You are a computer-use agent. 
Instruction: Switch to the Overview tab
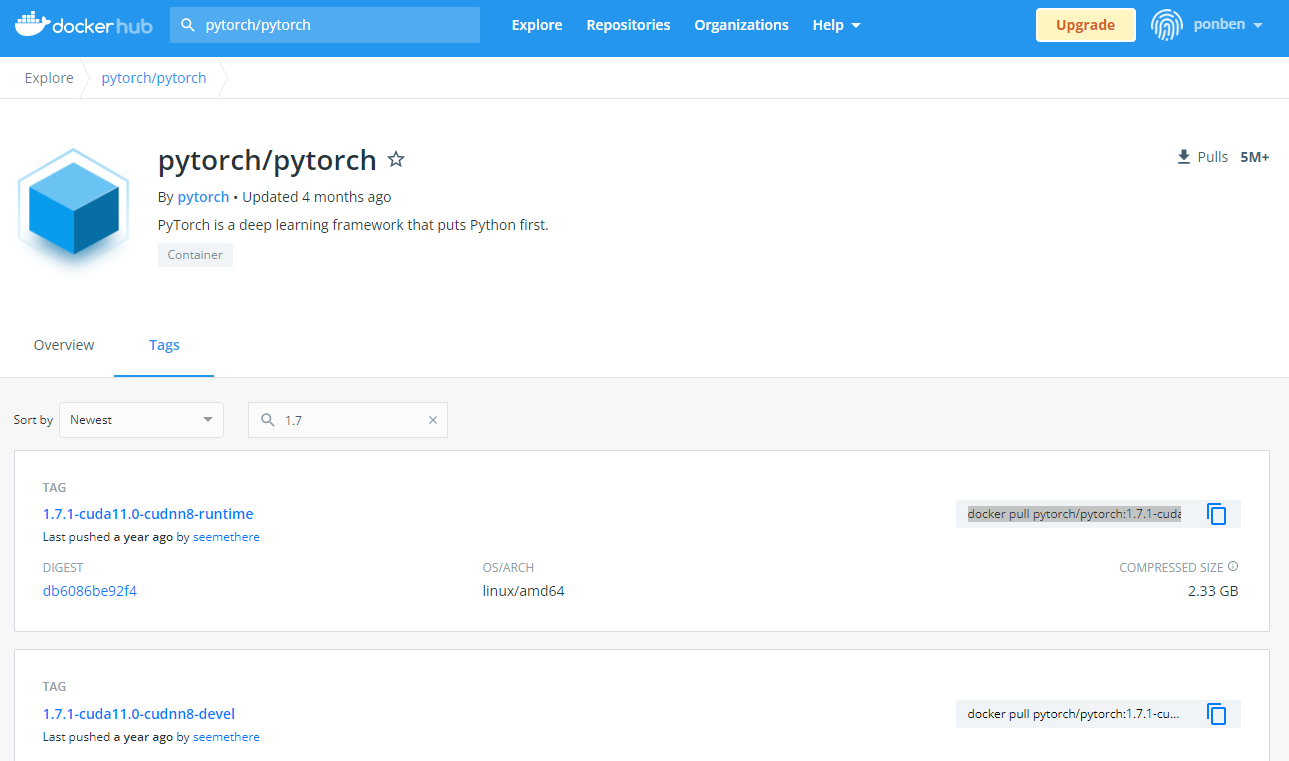(64, 345)
